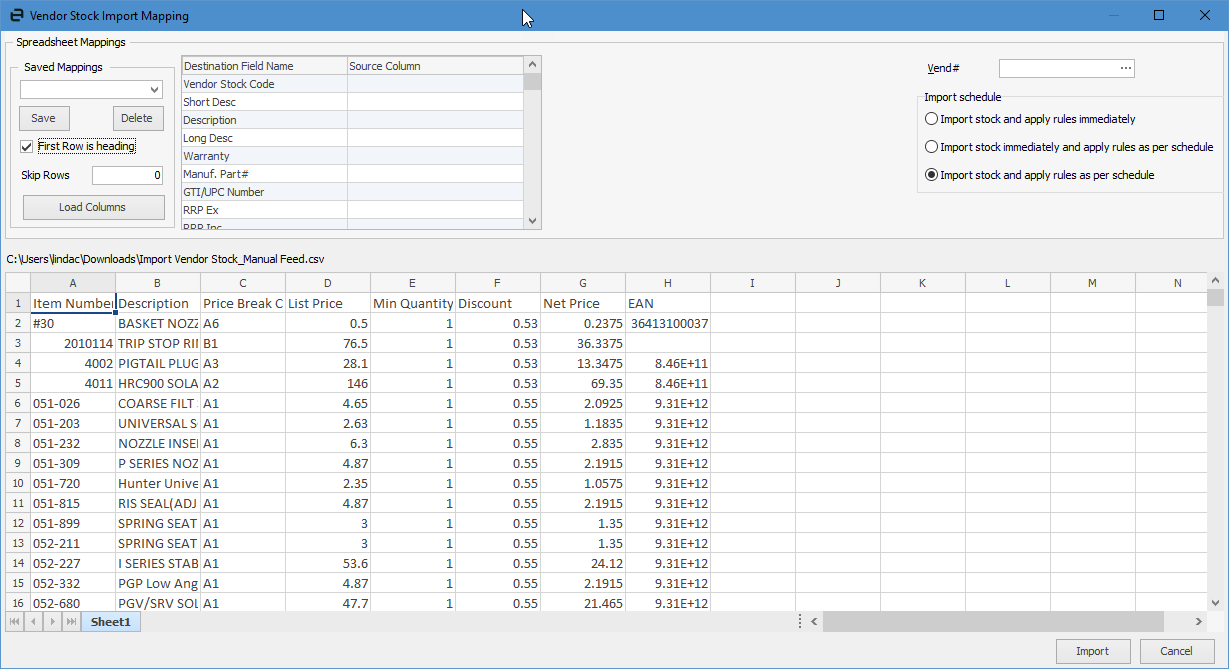Select the Sheet1 tab
Screen dimensions: 1229x669
tap(110, 622)
